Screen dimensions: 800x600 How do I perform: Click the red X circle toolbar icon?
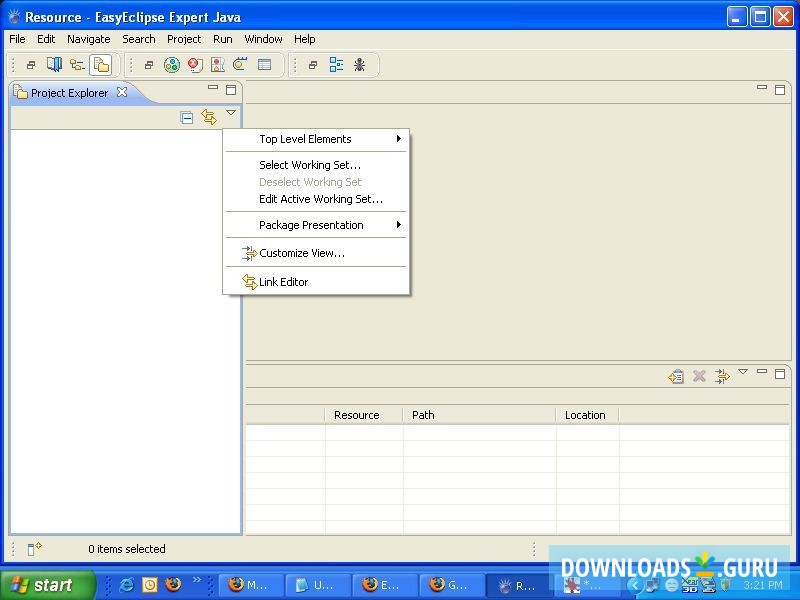195,65
